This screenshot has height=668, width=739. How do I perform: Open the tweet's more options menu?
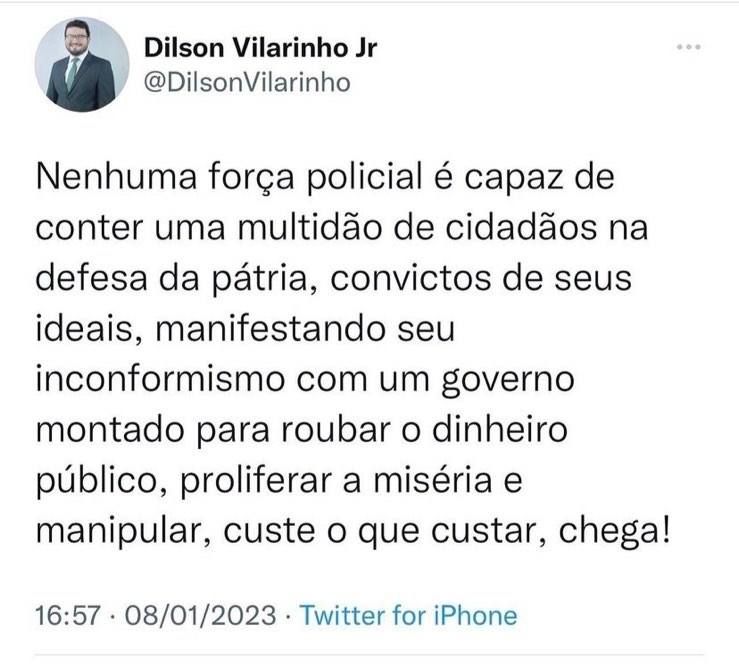pyautogui.click(x=690, y=48)
